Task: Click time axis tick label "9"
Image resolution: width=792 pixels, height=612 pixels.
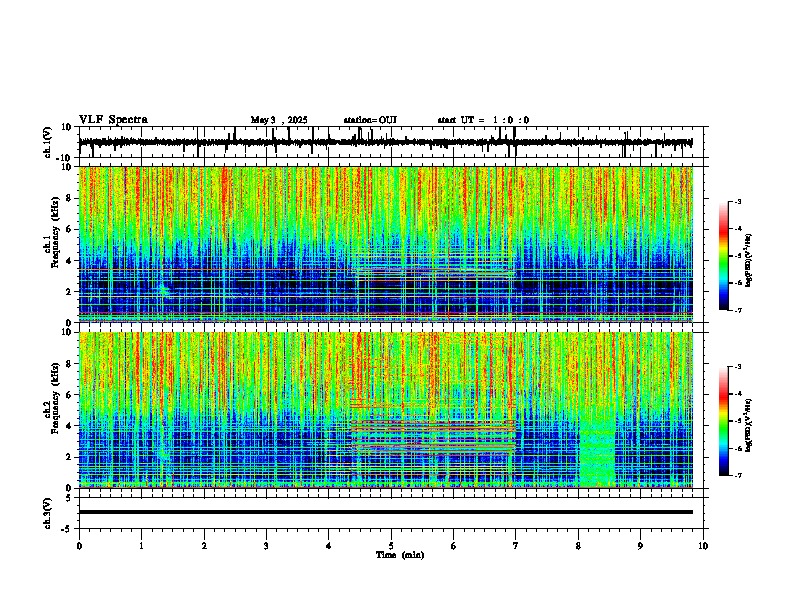Action: [x=640, y=546]
